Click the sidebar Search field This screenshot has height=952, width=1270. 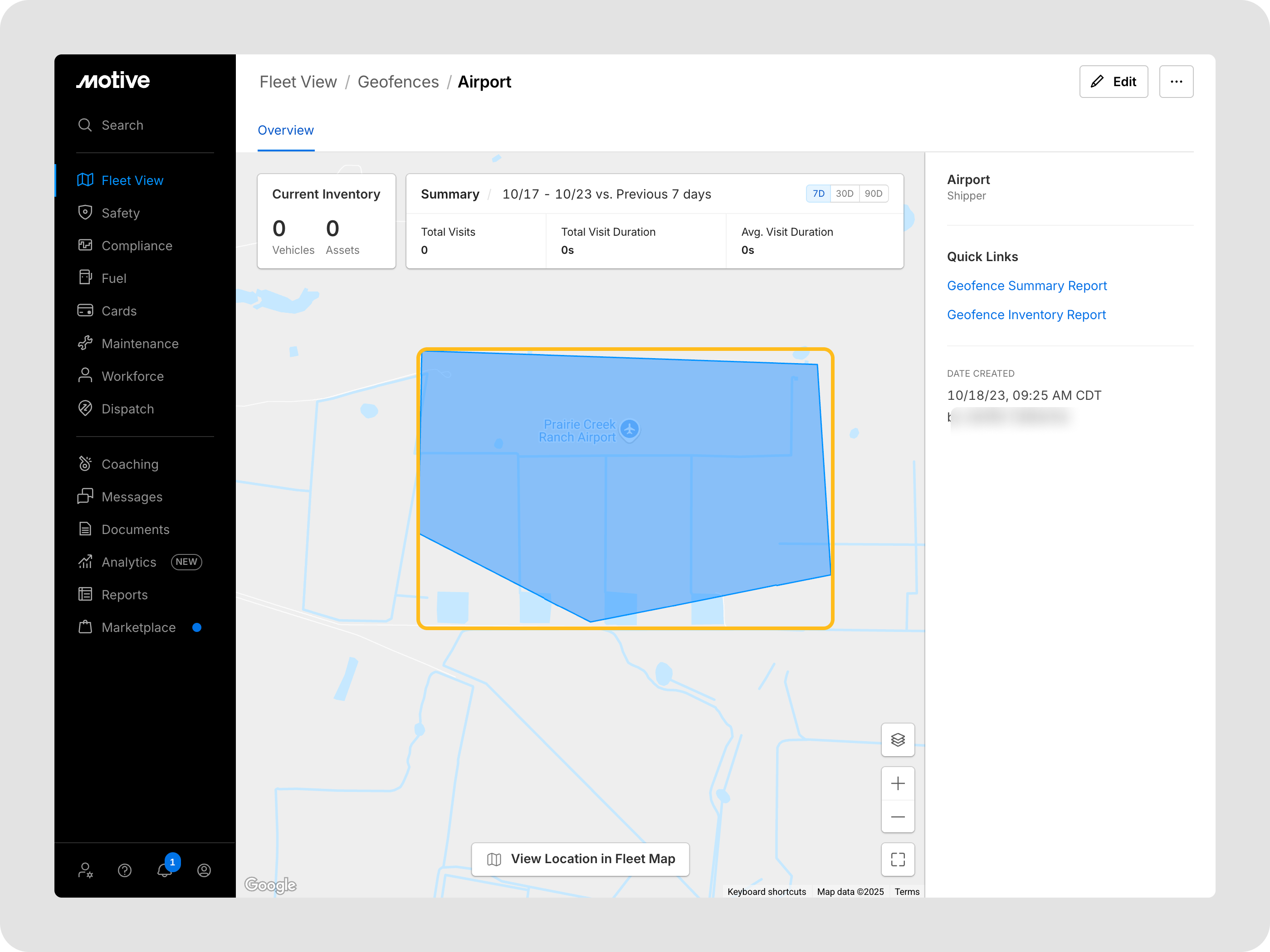point(122,125)
